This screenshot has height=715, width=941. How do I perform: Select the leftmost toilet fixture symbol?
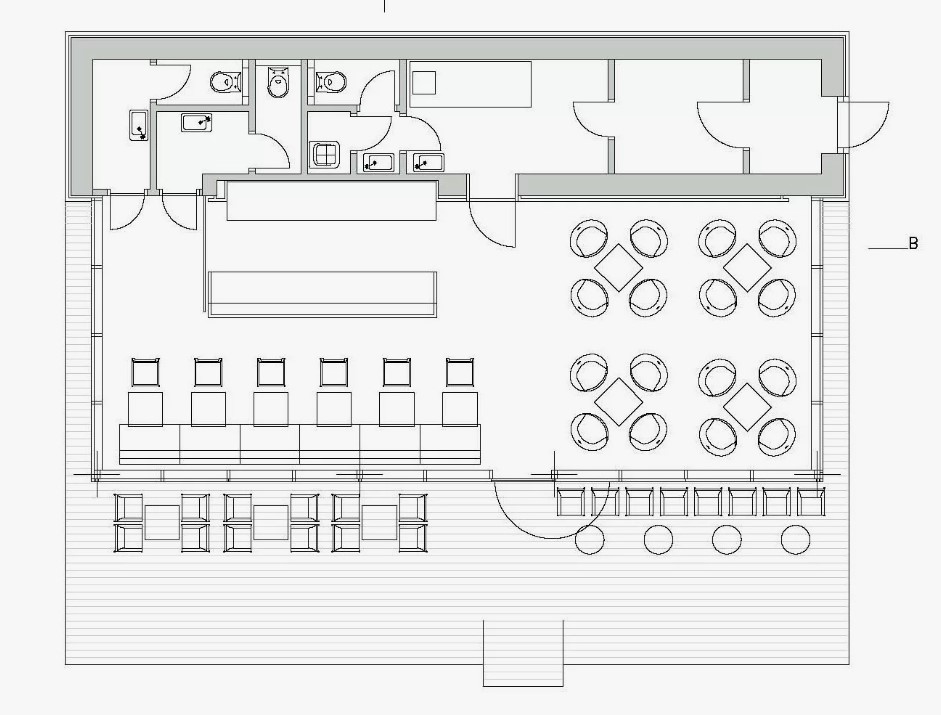[x=225, y=81]
